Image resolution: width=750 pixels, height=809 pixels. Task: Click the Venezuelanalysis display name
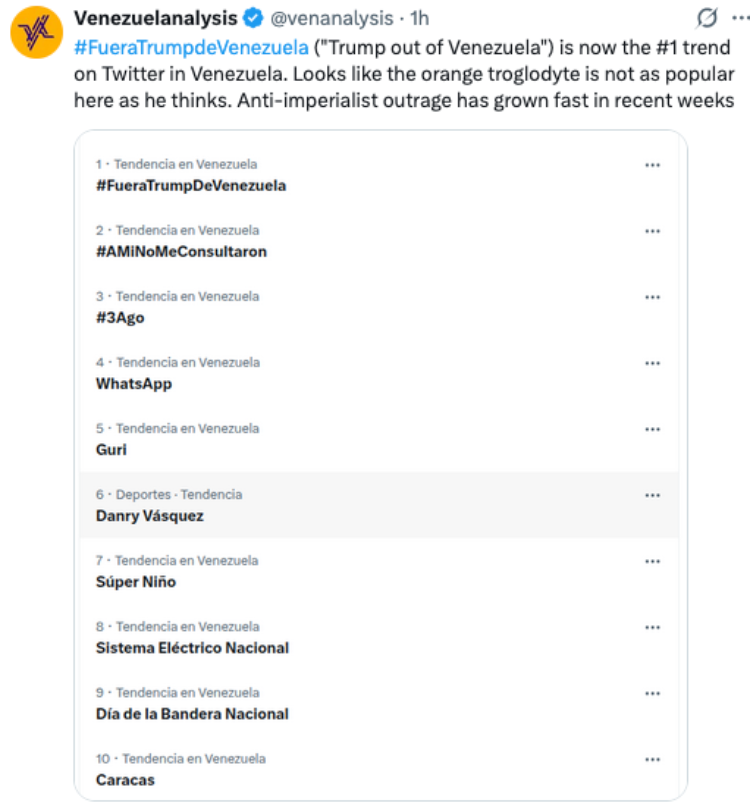pyautogui.click(x=156, y=18)
